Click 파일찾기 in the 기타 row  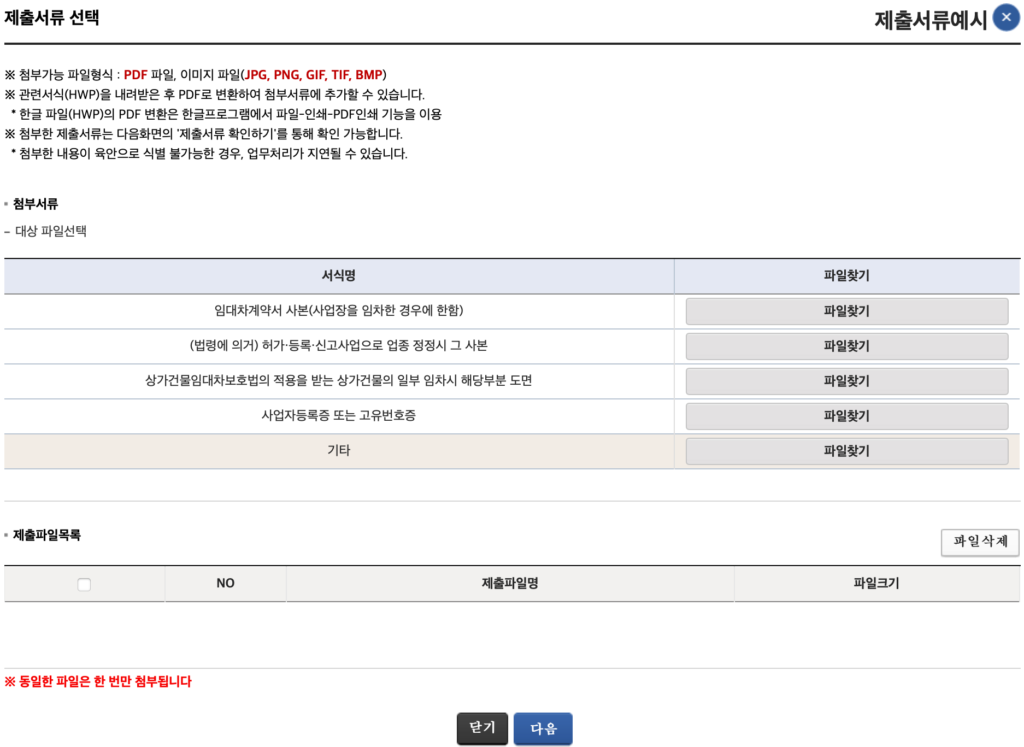pos(846,451)
